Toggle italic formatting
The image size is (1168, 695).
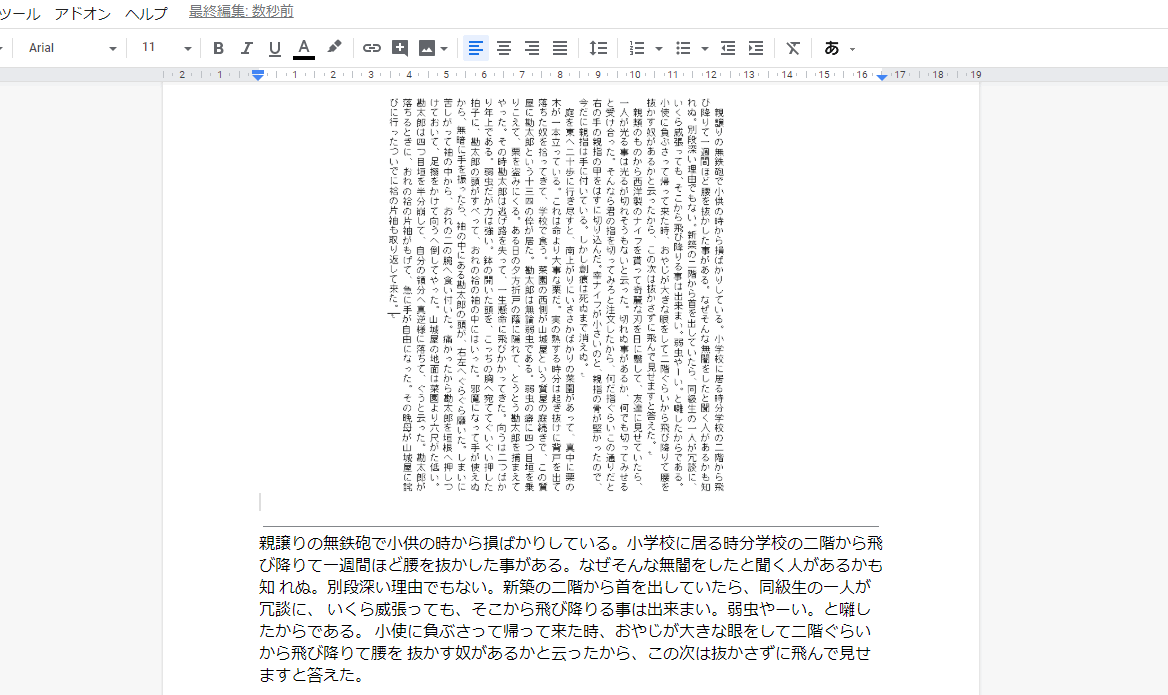[x=247, y=48]
